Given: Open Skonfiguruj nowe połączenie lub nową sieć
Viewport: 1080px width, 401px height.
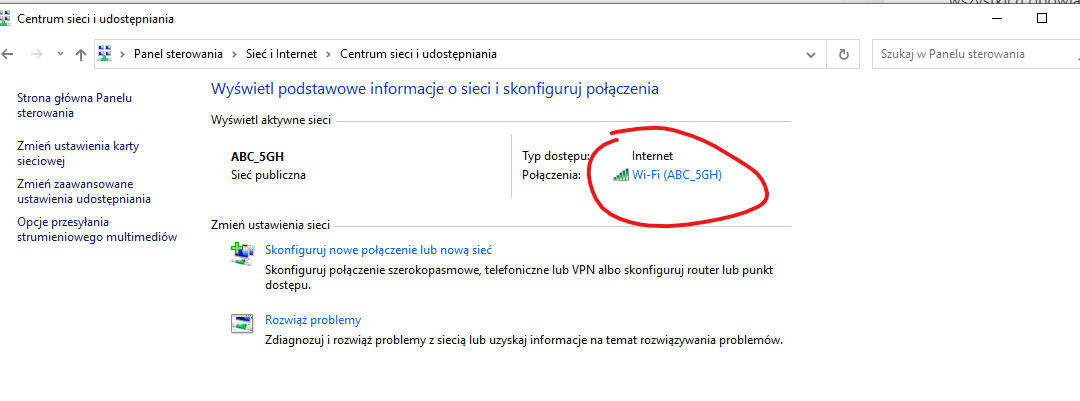Looking at the screenshot, I should coord(378,250).
